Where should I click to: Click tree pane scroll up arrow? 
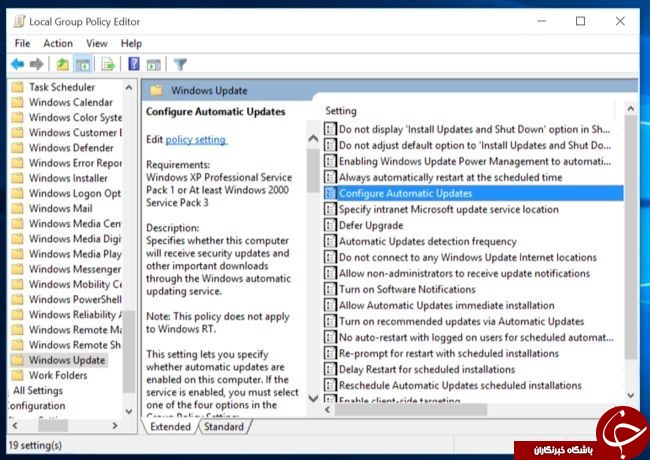[129, 87]
